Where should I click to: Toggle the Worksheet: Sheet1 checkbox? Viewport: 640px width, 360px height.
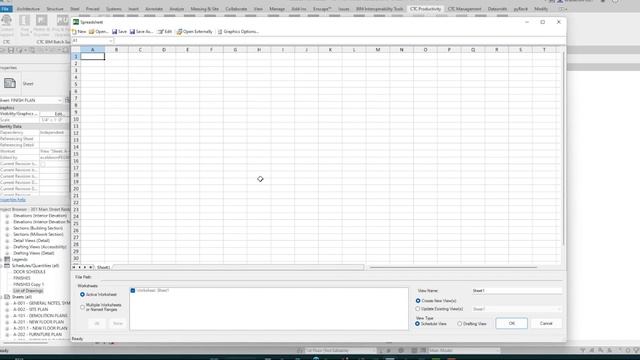pos(133,290)
